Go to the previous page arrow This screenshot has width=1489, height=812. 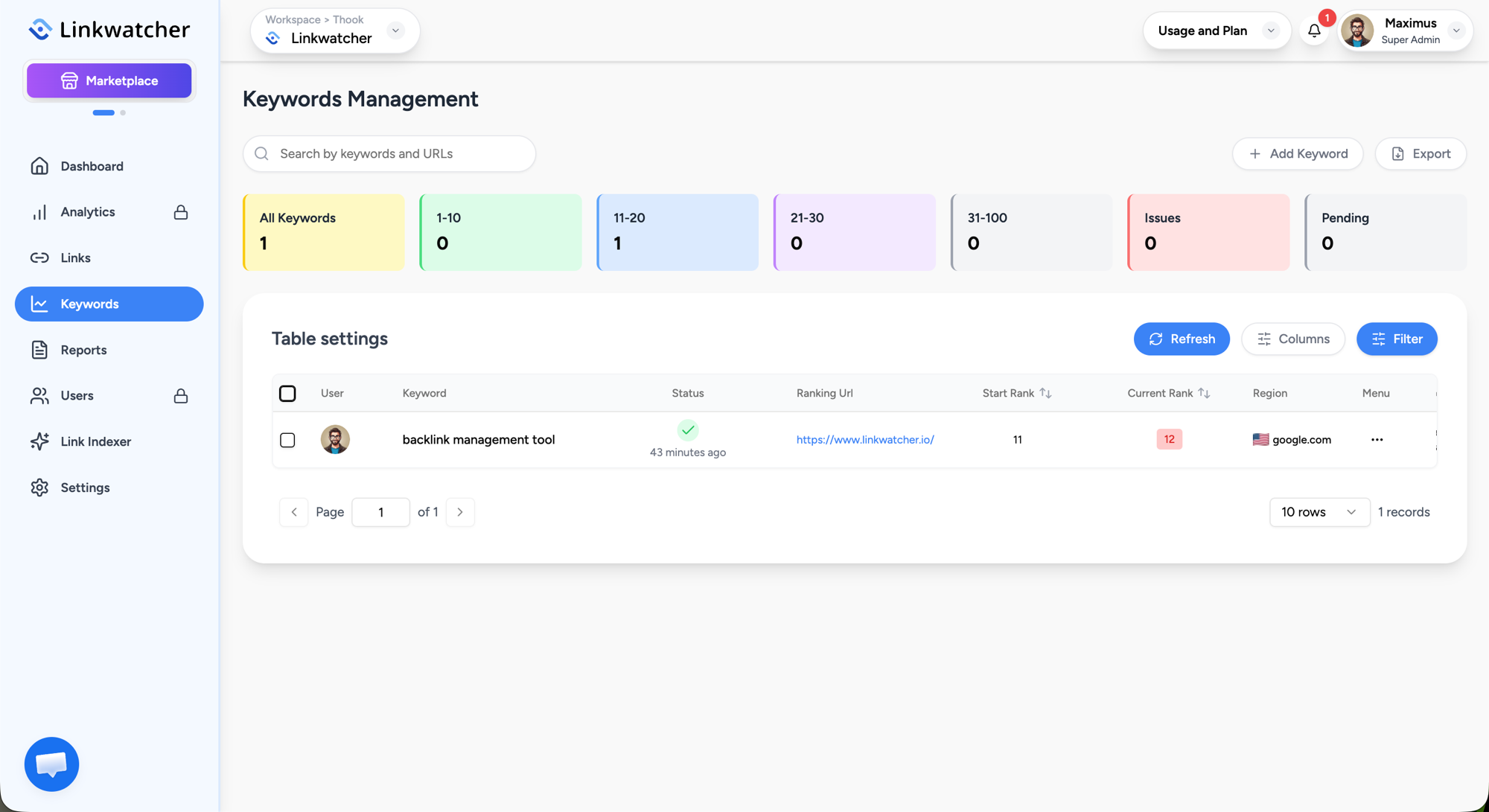point(294,512)
